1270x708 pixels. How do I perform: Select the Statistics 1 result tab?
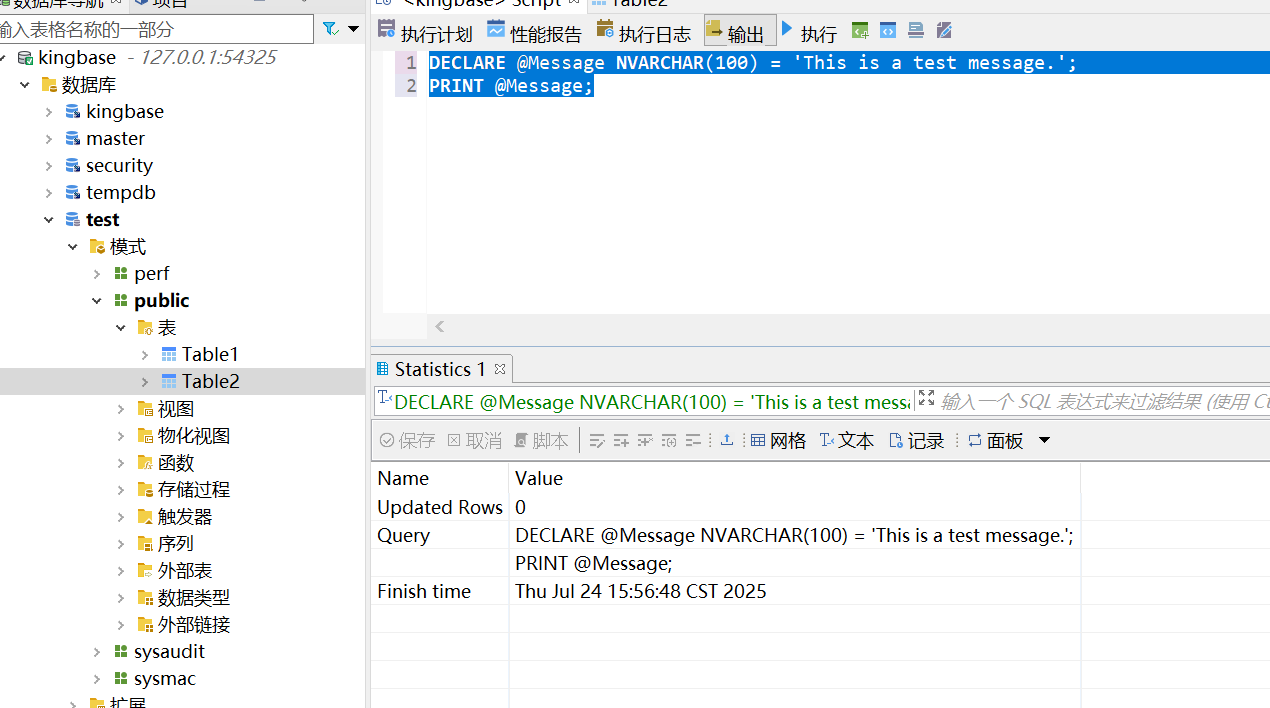pos(432,369)
